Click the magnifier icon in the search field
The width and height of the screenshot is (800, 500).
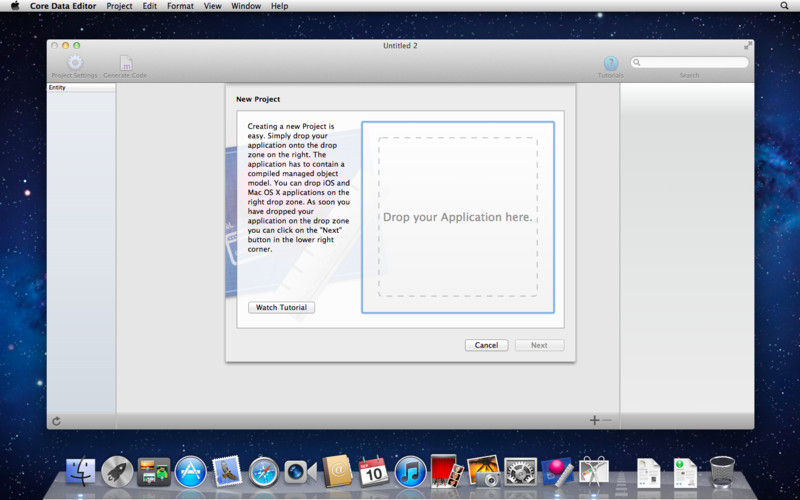pos(637,63)
